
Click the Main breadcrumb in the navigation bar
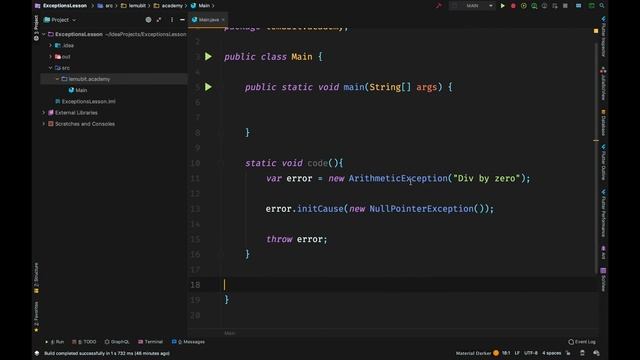(x=200, y=6)
